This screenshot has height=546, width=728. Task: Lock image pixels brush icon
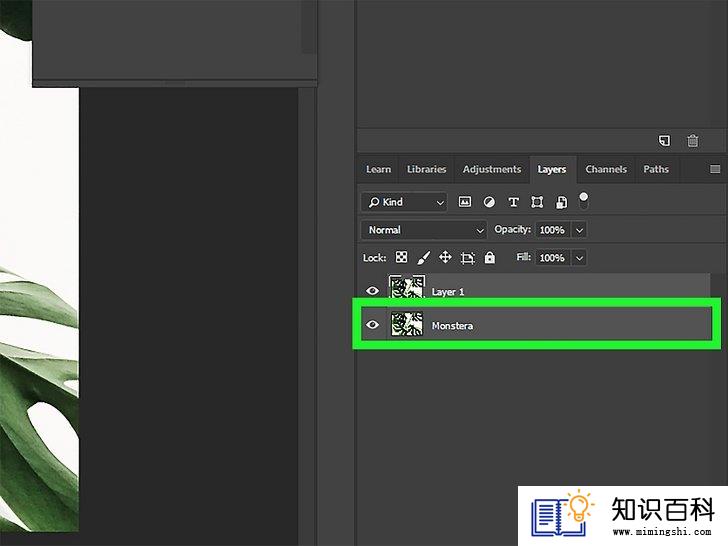423,258
